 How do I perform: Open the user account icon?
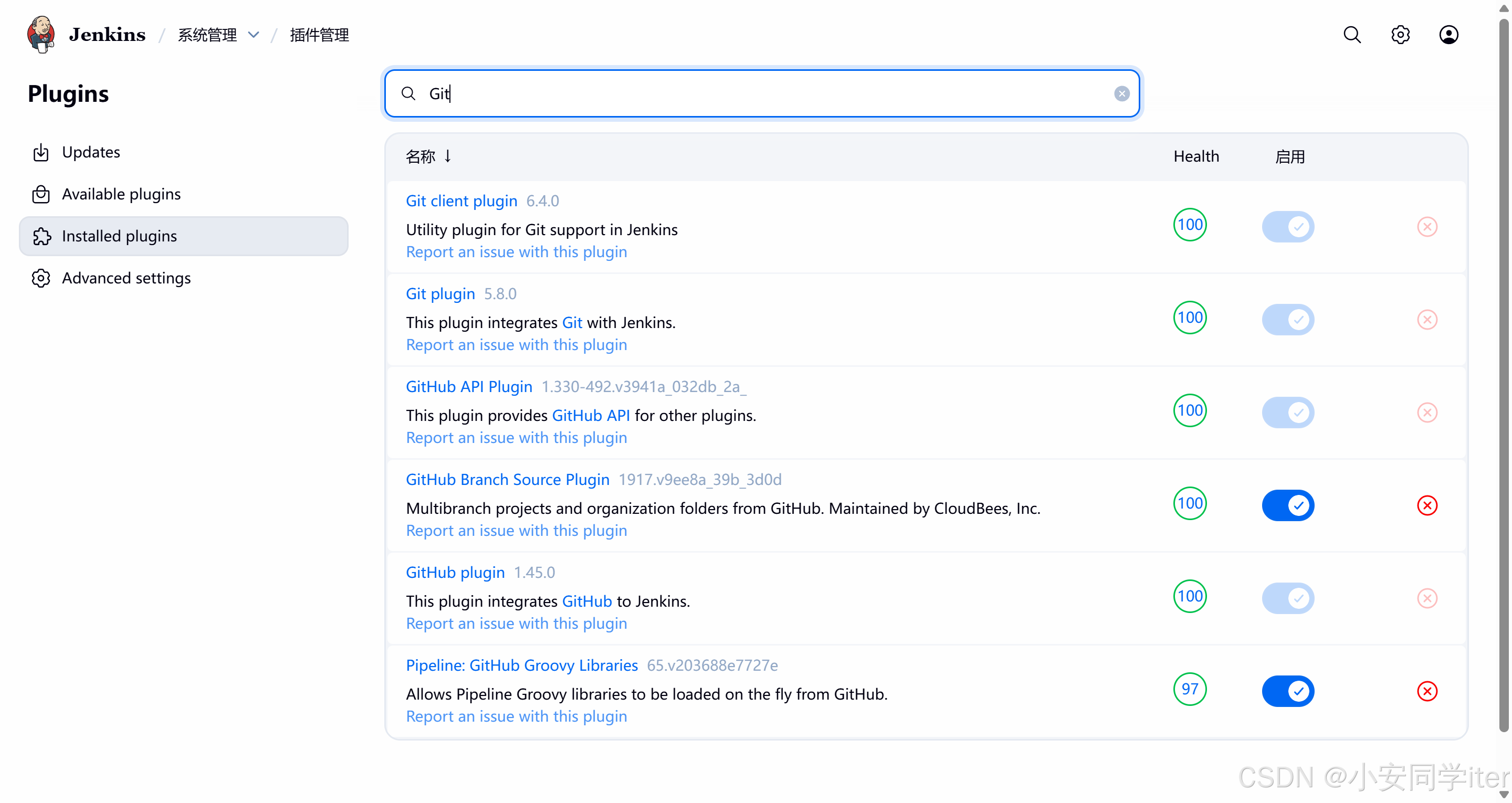coord(1448,35)
